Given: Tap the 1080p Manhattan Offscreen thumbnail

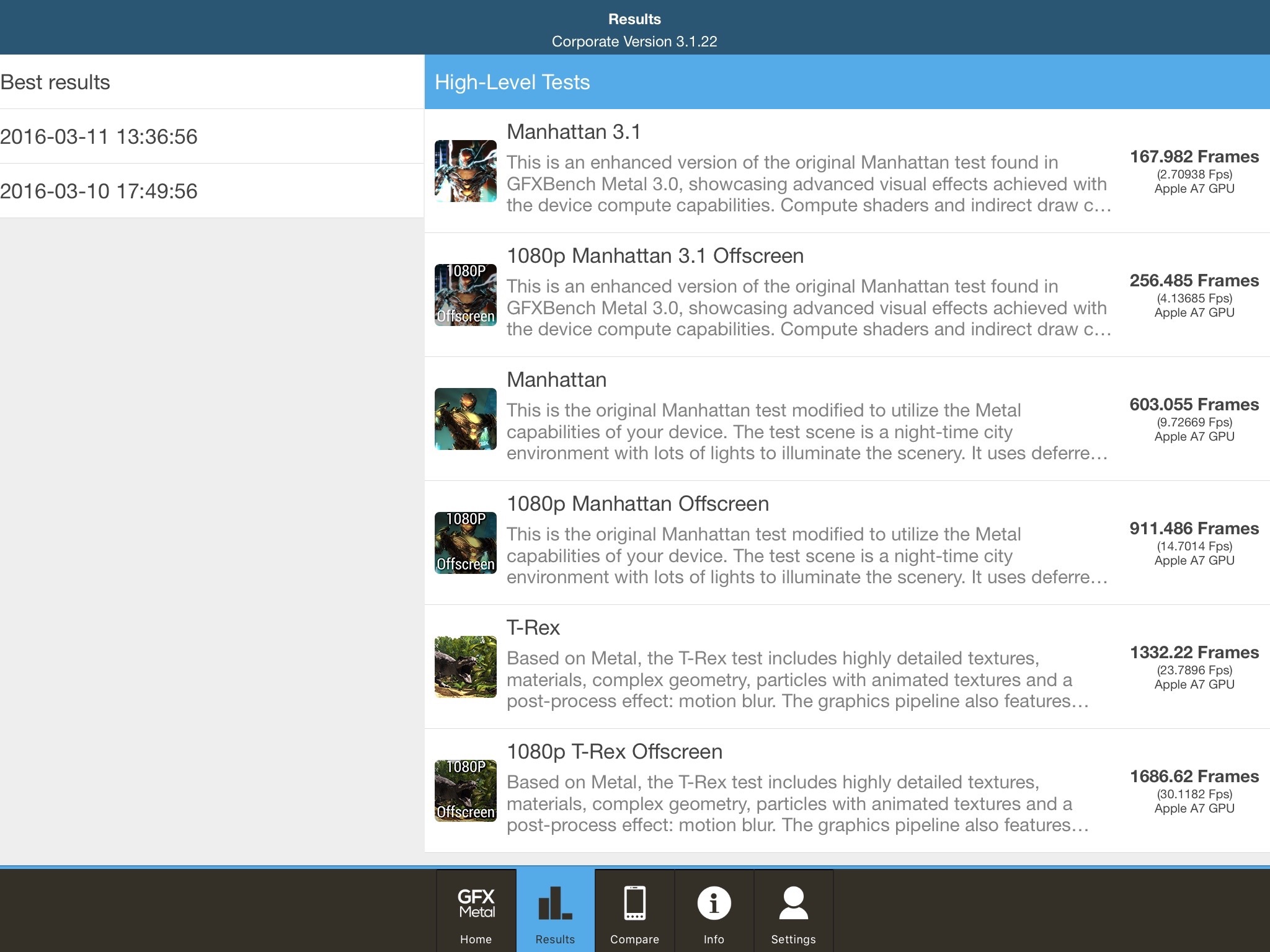Looking at the screenshot, I should pyautogui.click(x=466, y=543).
